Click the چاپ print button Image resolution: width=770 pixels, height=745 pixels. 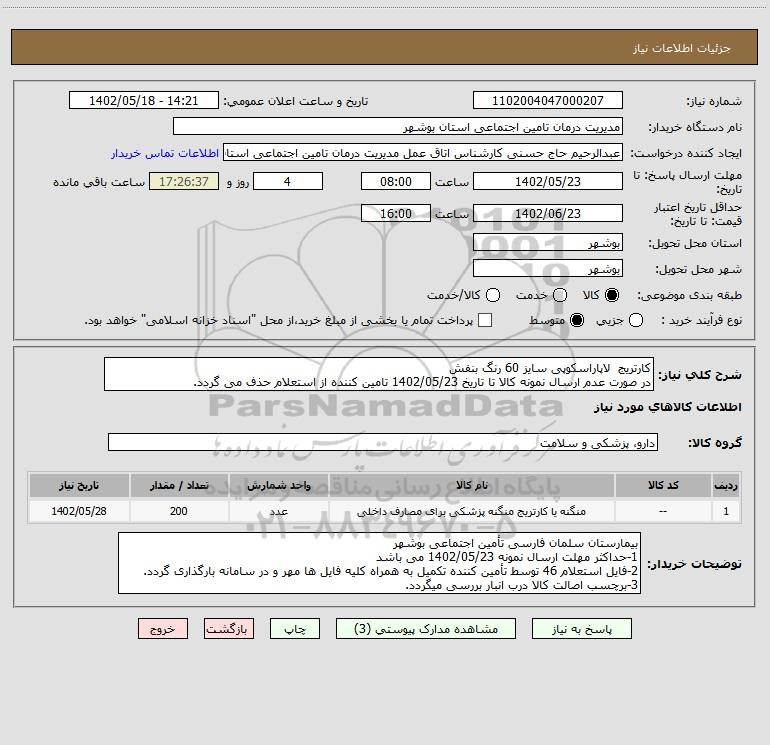(x=295, y=629)
